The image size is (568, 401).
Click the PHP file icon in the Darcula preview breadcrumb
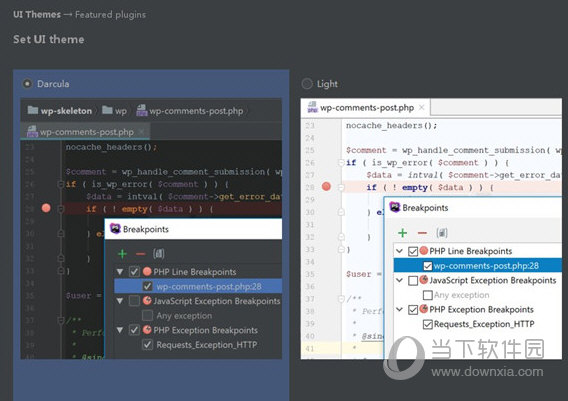(x=142, y=110)
